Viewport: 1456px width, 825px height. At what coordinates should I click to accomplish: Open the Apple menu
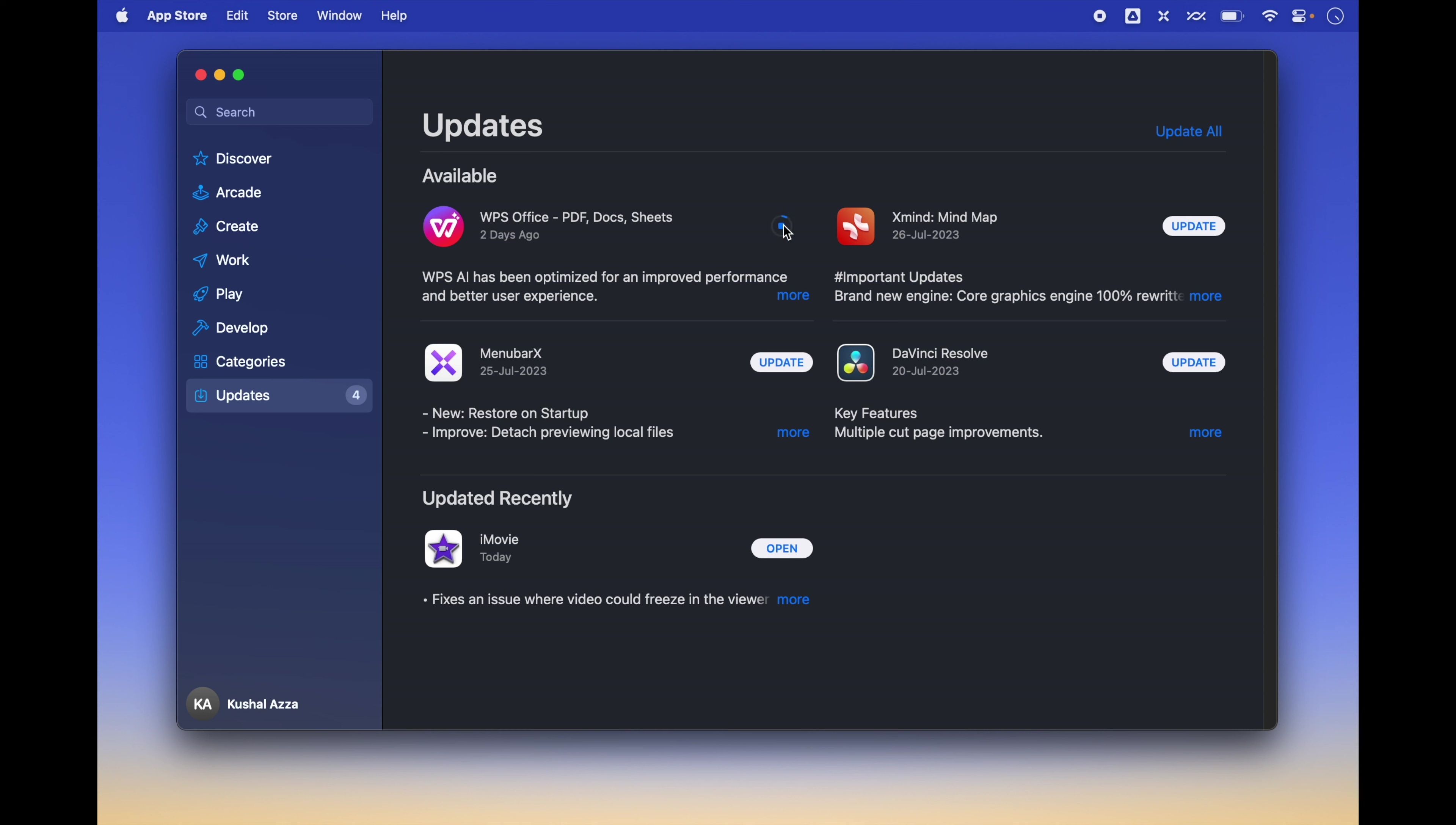122,16
